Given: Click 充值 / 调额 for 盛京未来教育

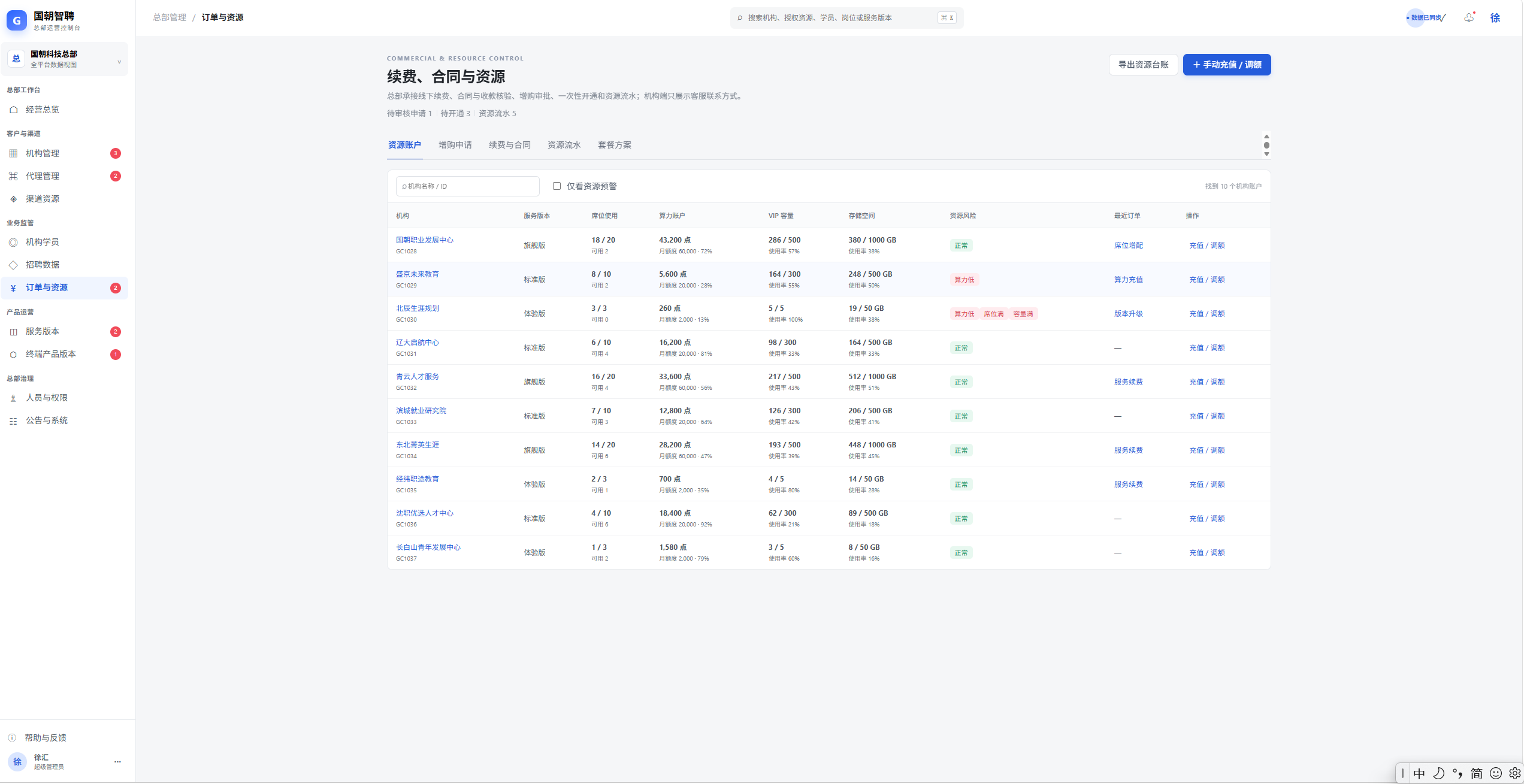Looking at the screenshot, I should pos(1206,280).
